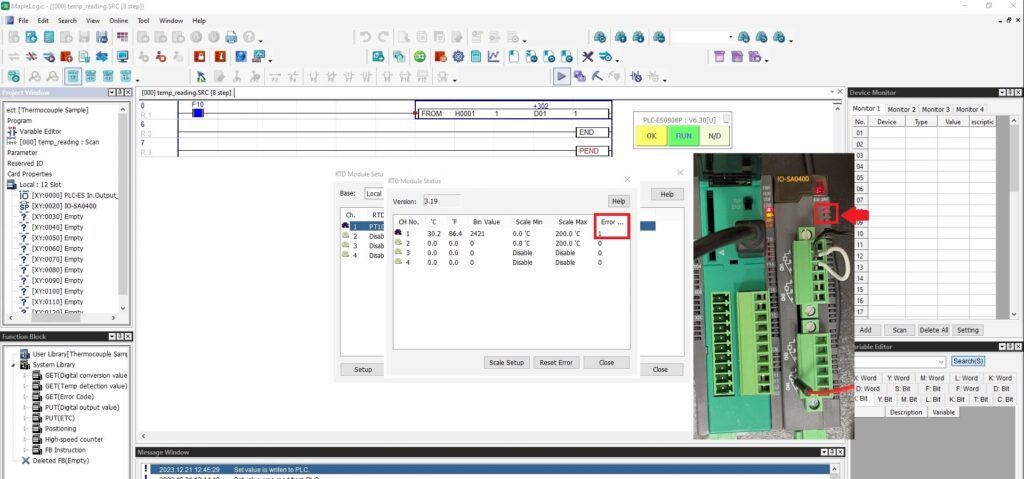Viewport: 1024px width, 479px height.
Task: Click the crossed-out red connection icon
Action: (x=31, y=57)
